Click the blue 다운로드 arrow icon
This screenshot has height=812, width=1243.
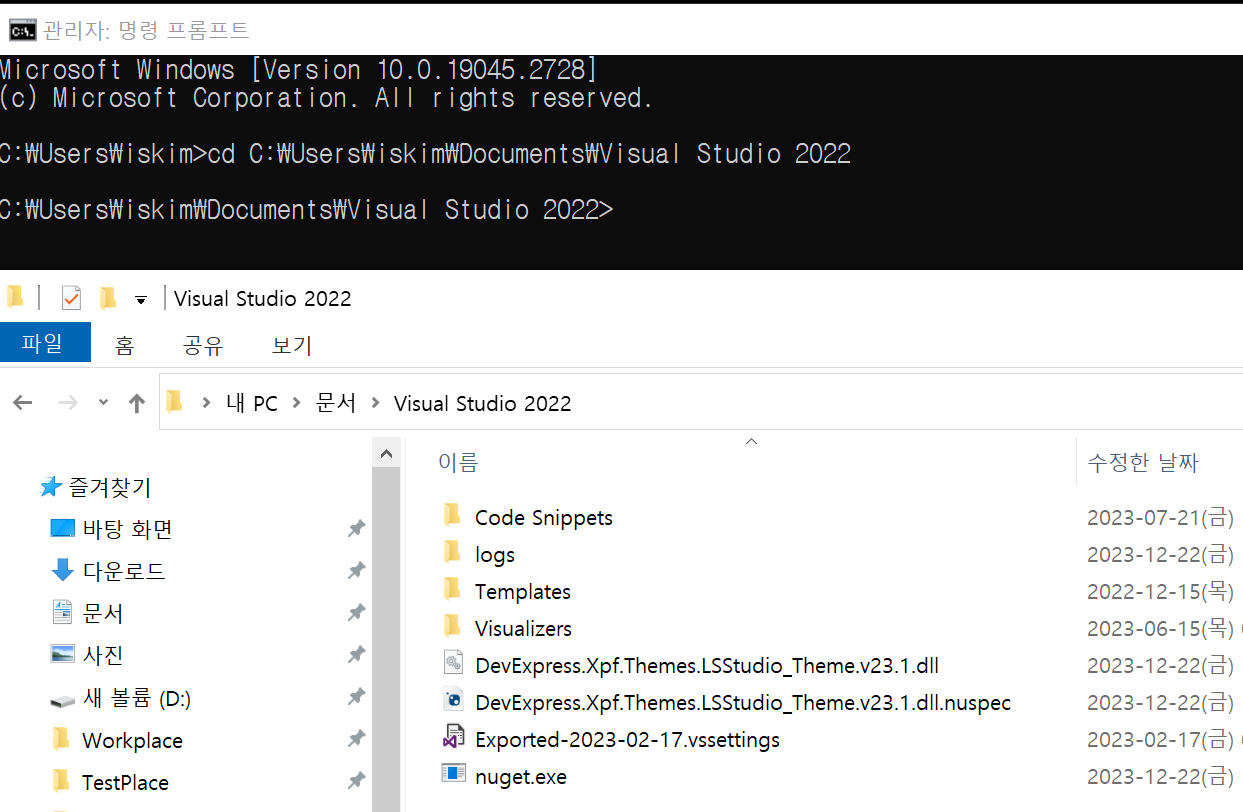[x=63, y=570]
